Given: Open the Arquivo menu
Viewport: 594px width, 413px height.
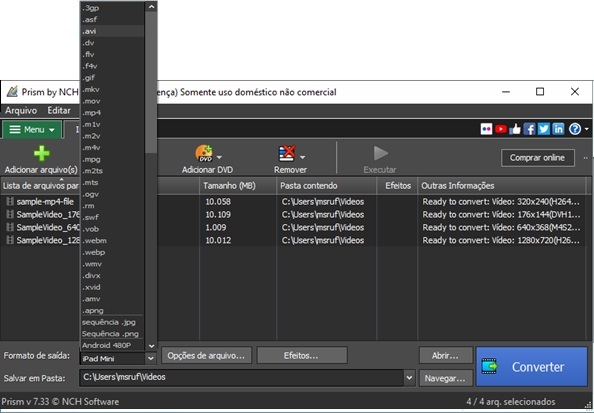Looking at the screenshot, I should (x=21, y=111).
